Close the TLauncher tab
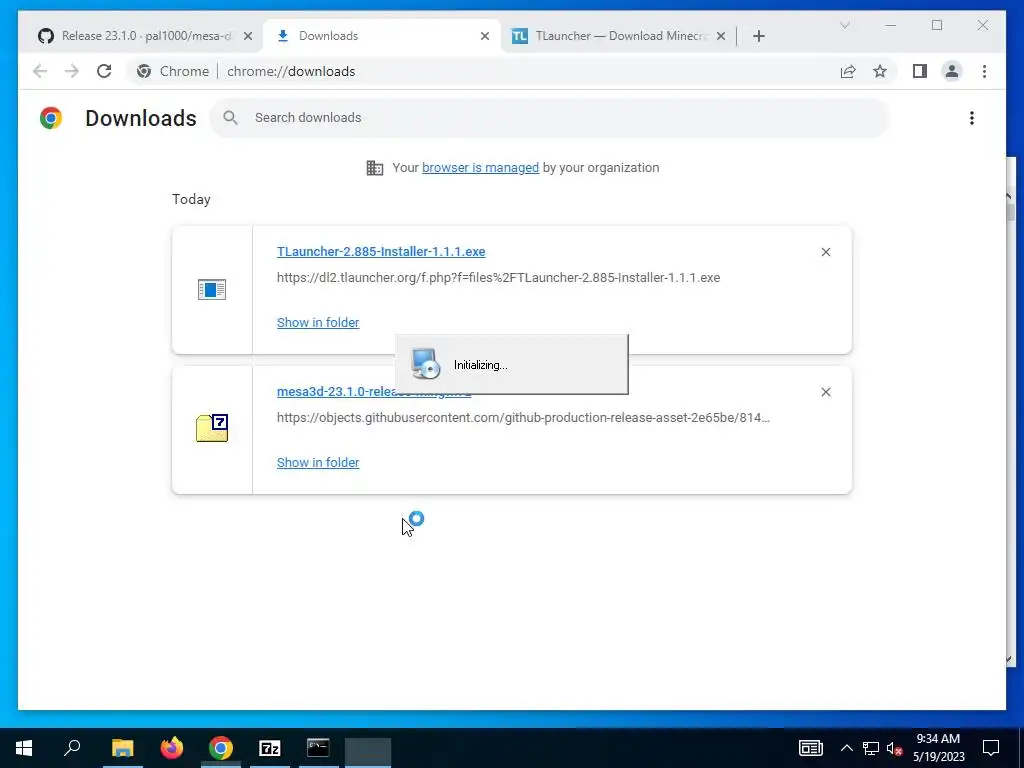This screenshot has height=768, width=1024. pos(721,36)
